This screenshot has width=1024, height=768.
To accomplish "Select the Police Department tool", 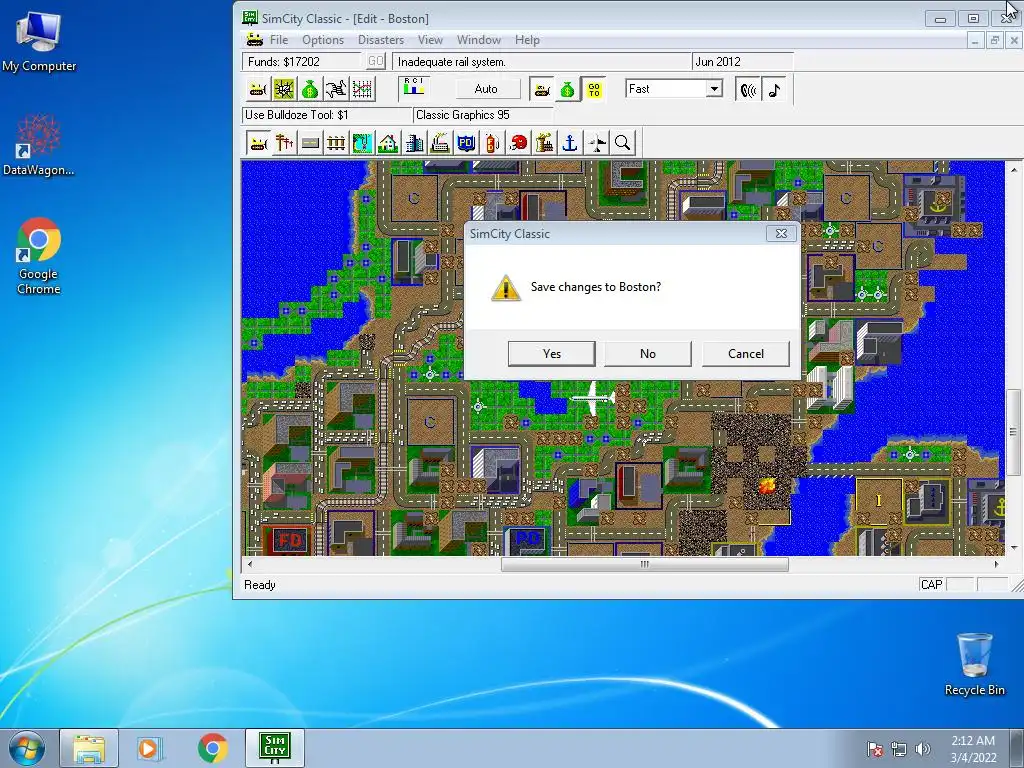I will pos(466,142).
